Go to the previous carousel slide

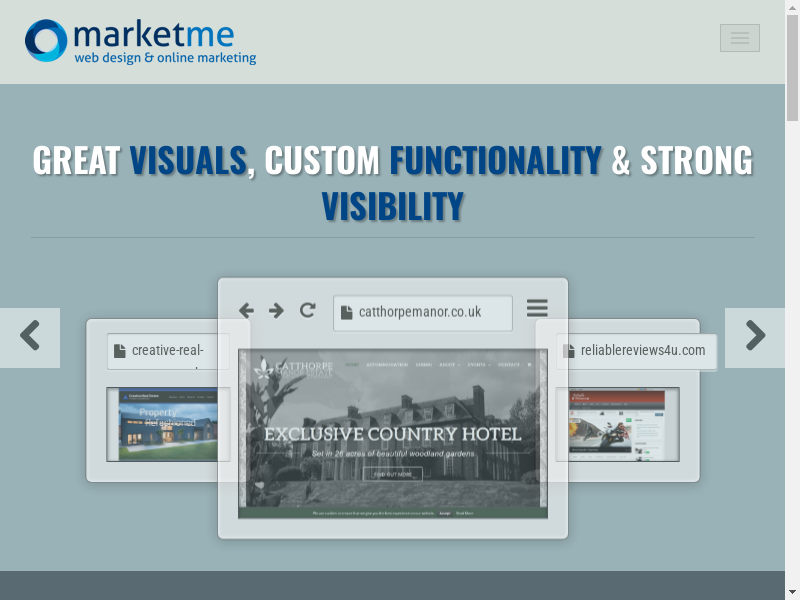coord(30,337)
